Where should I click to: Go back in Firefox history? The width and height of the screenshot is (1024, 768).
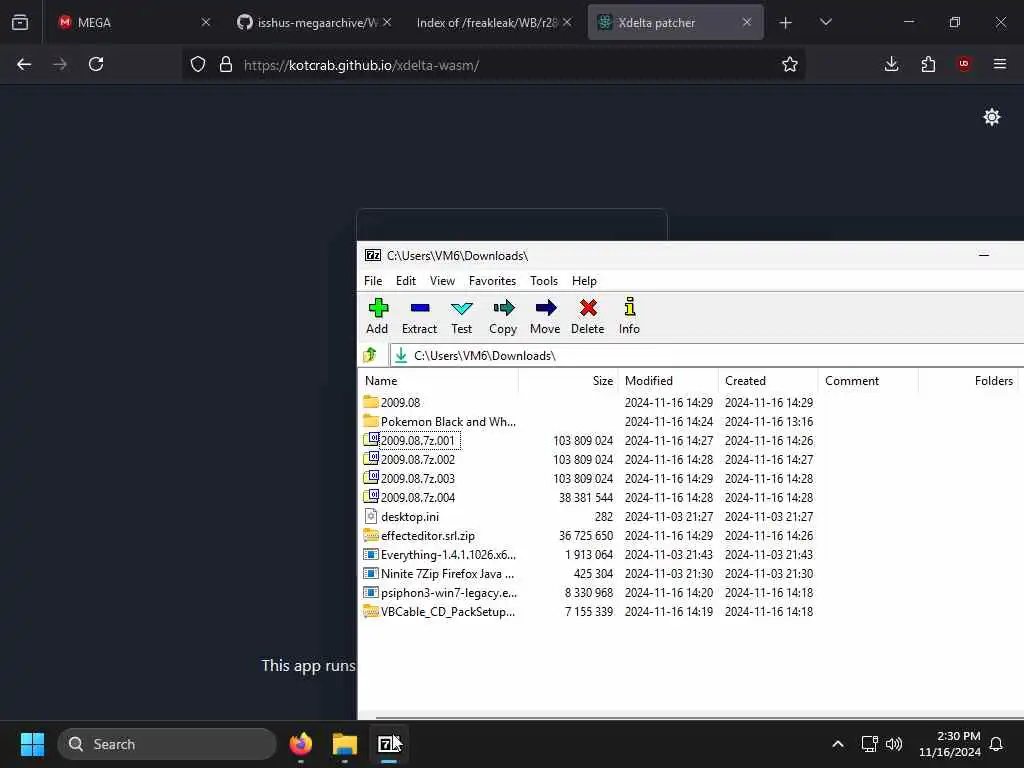[24, 64]
